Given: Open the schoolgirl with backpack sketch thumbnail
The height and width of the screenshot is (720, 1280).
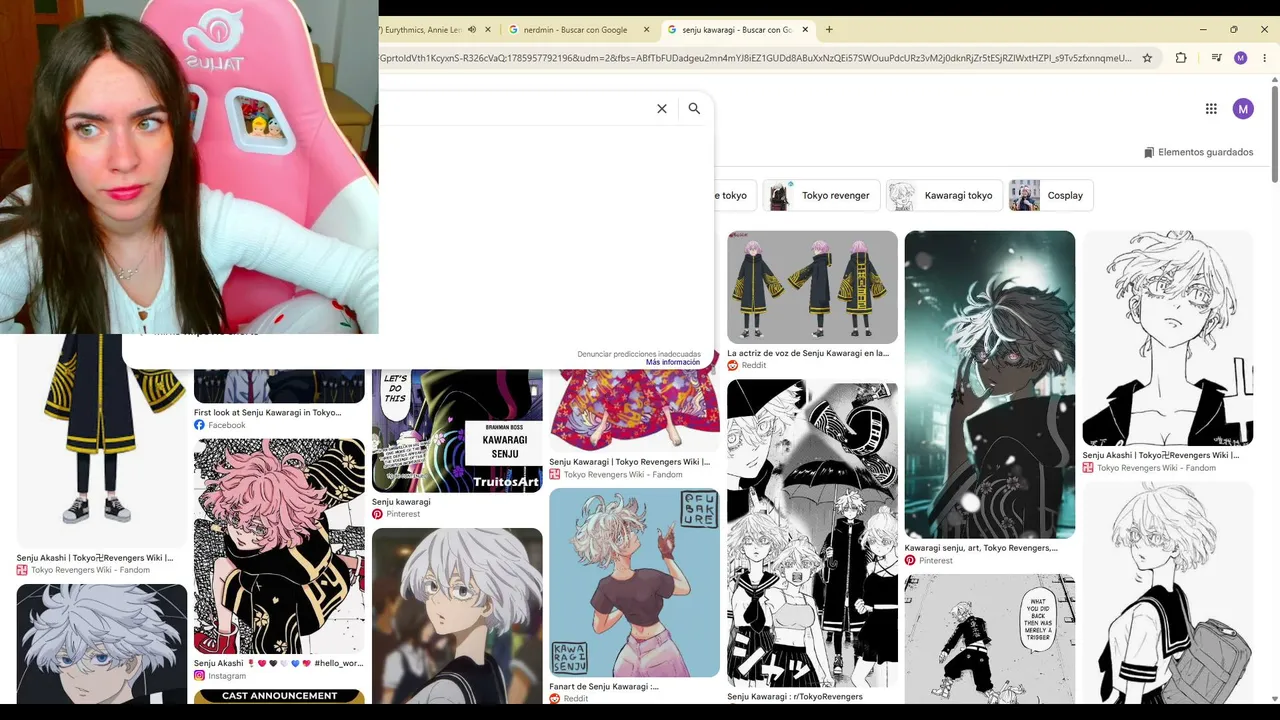Looking at the screenshot, I should tap(1168, 594).
